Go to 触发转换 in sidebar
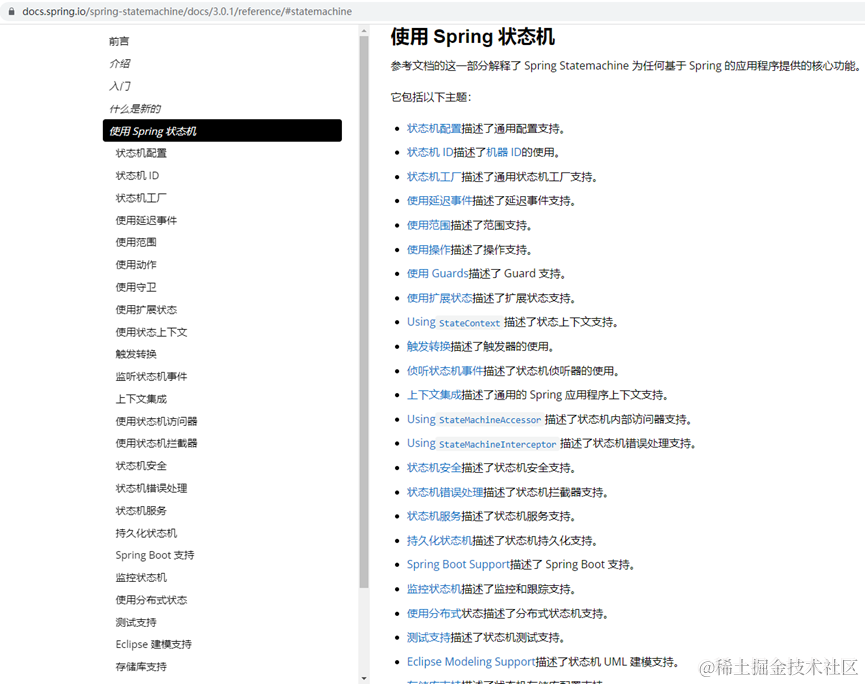This screenshot has width=865, height=684. 136,354
